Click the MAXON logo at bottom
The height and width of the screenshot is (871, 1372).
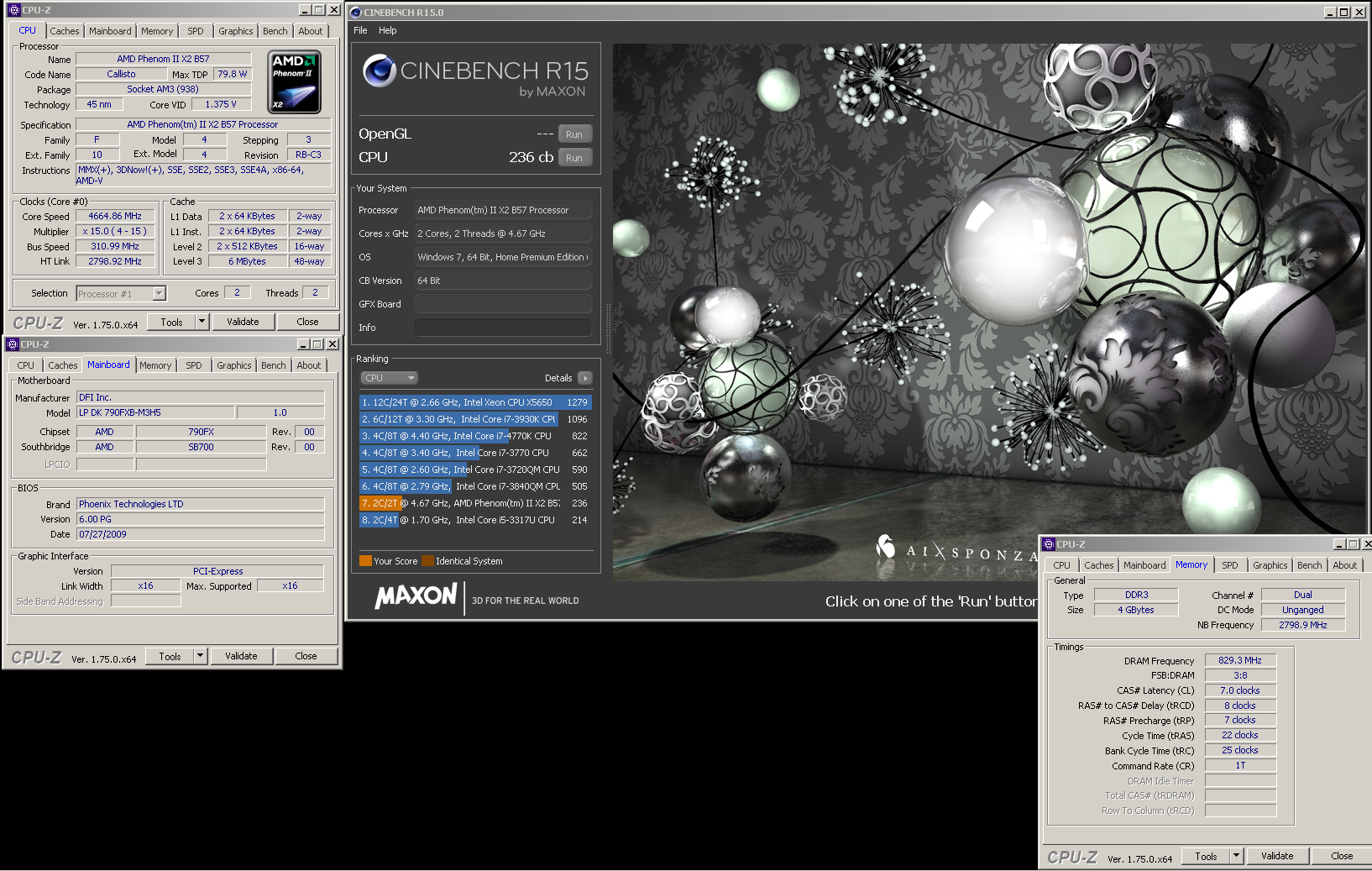416,596
